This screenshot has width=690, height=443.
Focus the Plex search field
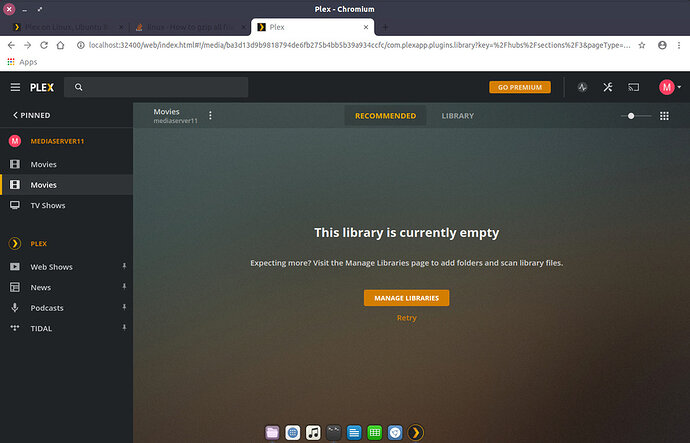pyautogui.click(x=156, y=87)
